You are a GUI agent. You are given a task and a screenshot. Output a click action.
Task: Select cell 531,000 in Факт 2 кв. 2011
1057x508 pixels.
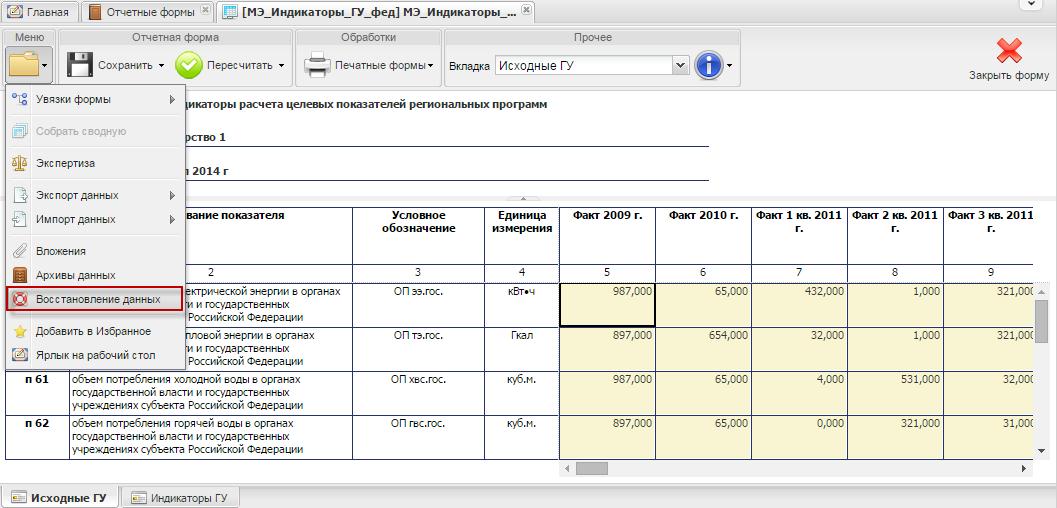coord(895,393)
